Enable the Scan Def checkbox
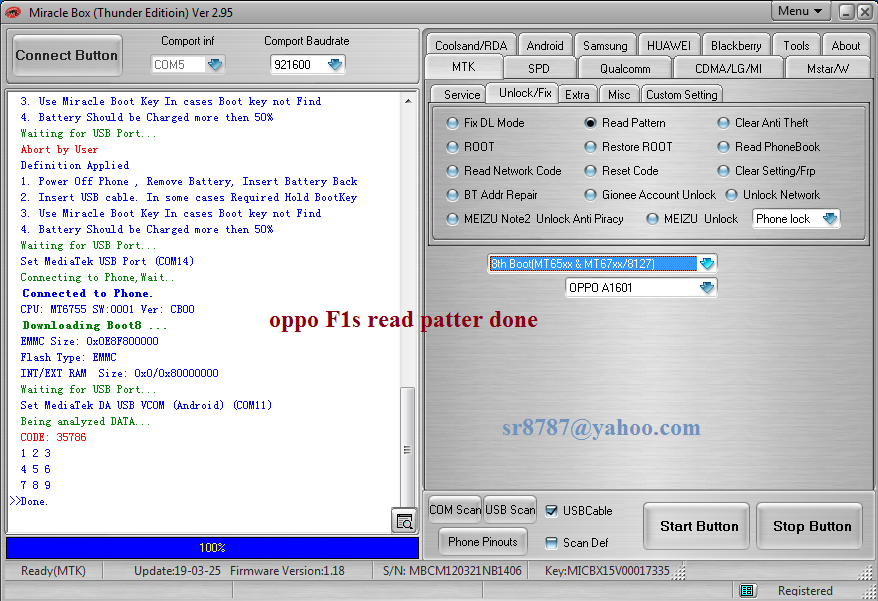Image resolution: width=878 pixels, height=601 pixels. tap(552, 543)
